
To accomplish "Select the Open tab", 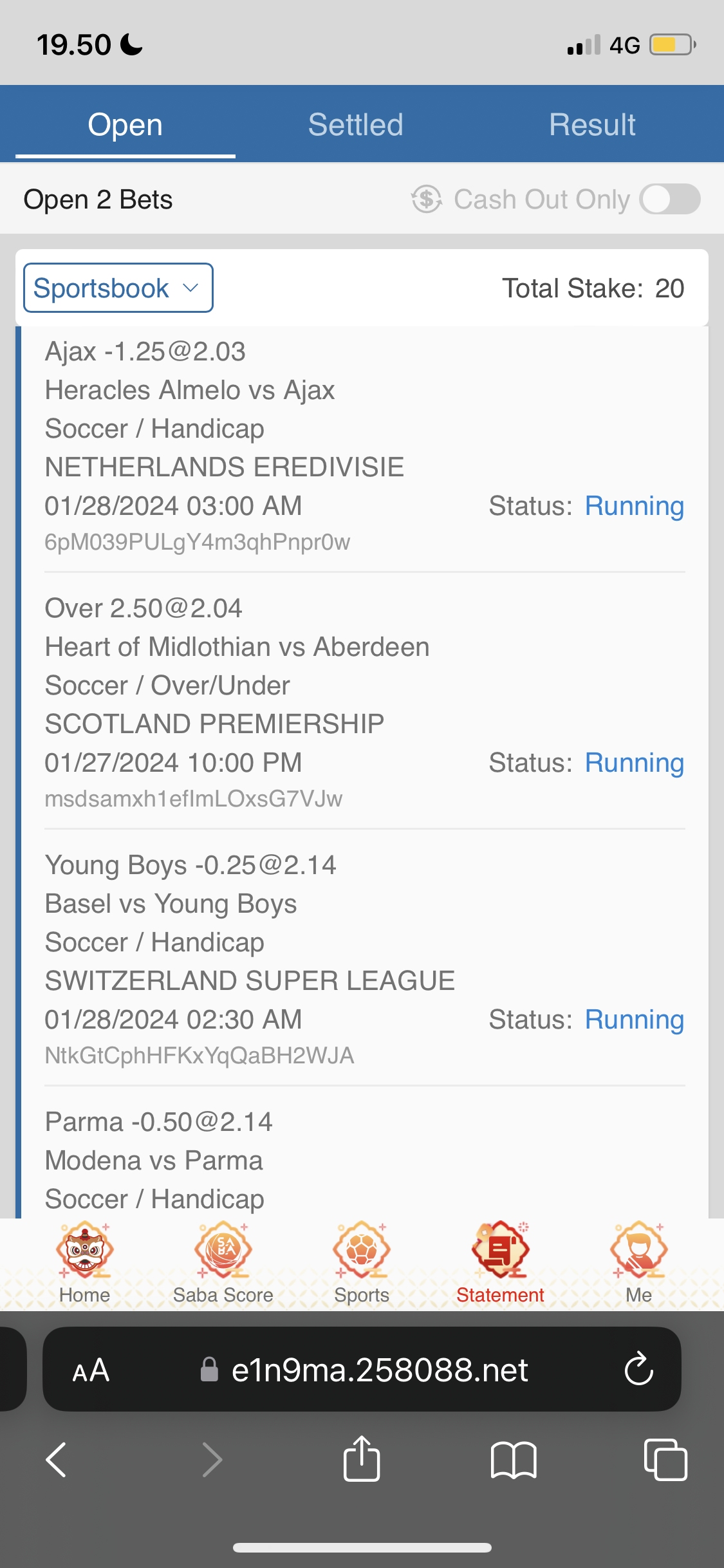I will click(x=125, y=124).
